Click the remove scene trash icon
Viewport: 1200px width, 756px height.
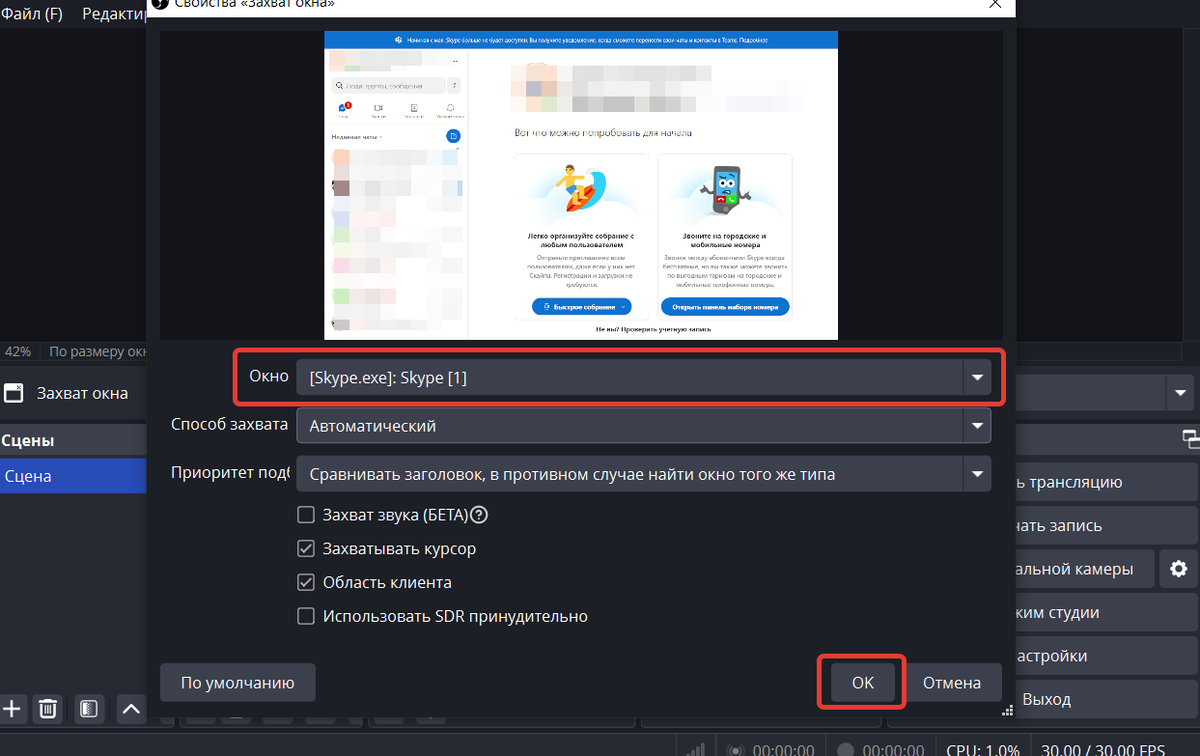[x=47, y=709]
